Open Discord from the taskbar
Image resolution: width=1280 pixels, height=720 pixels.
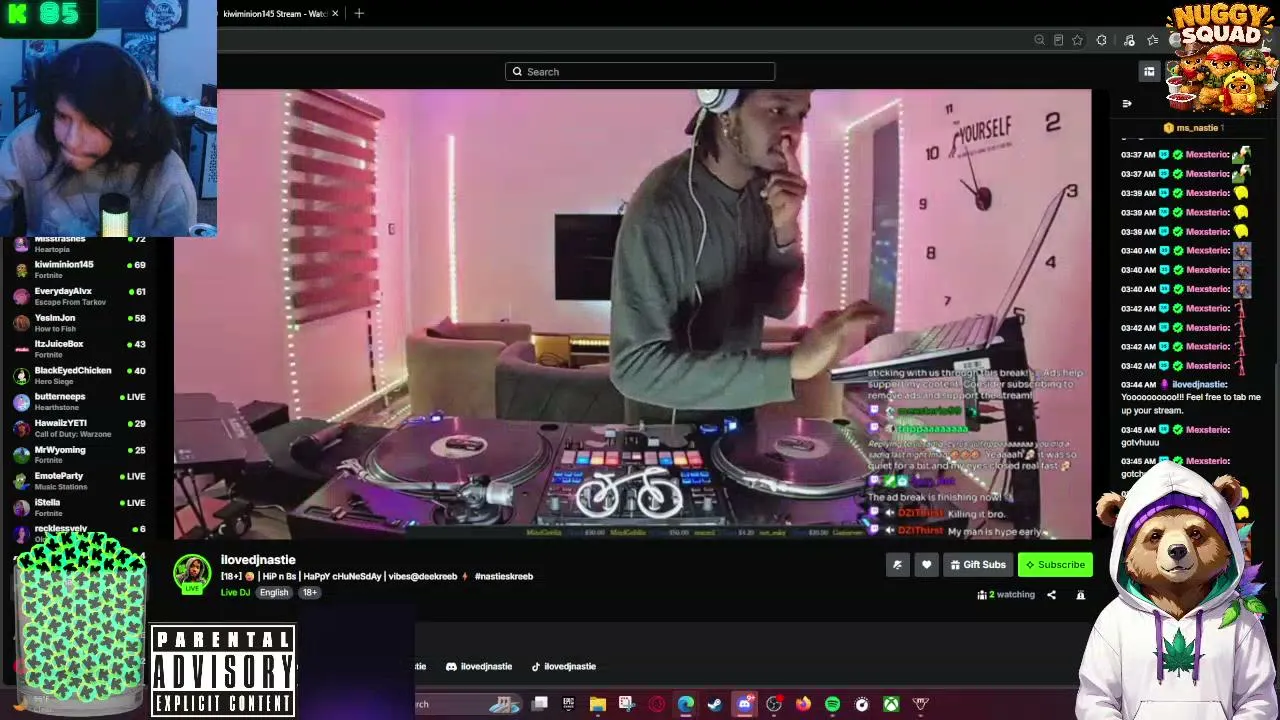coord(744,704)
